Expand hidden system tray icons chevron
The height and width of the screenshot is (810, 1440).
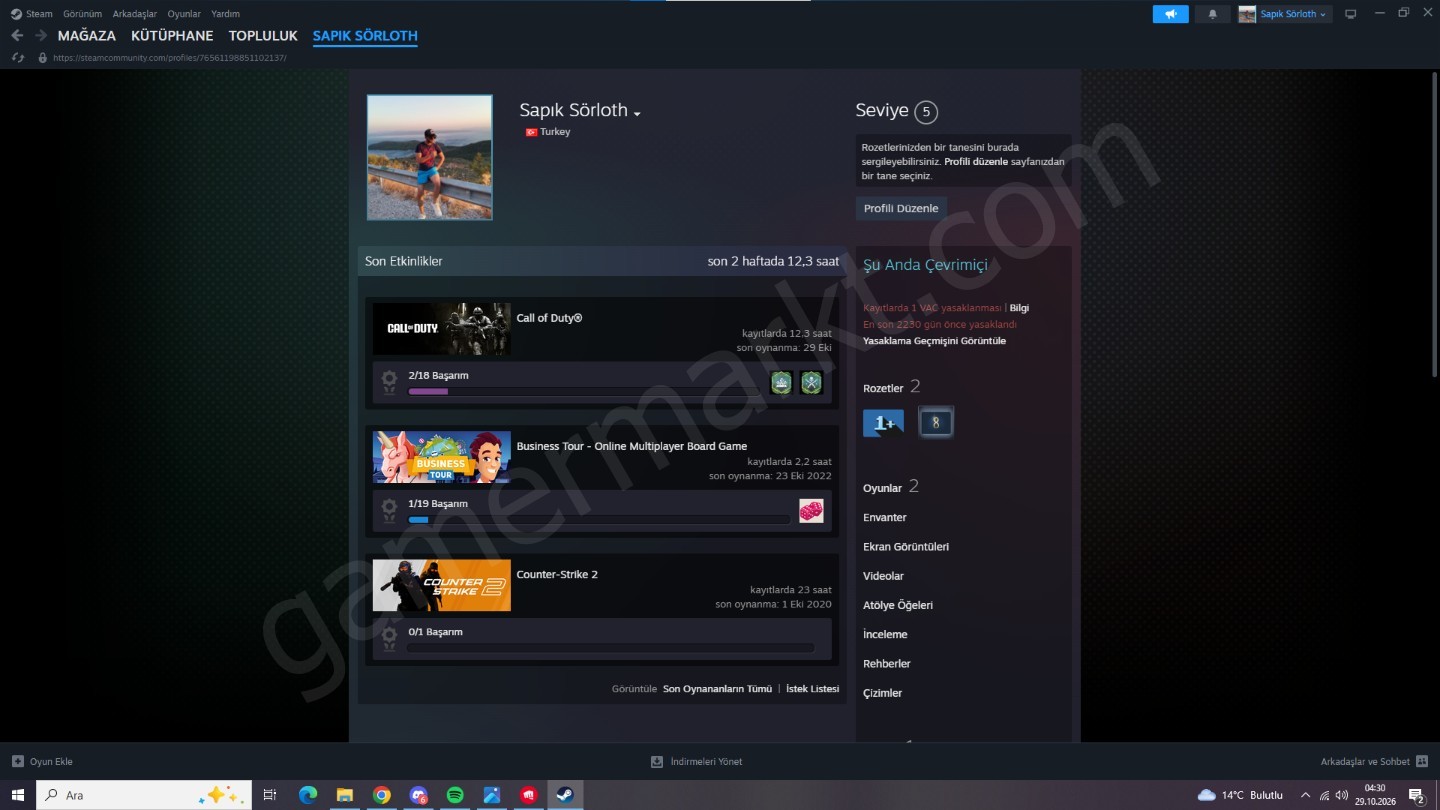coord(1305,795)
